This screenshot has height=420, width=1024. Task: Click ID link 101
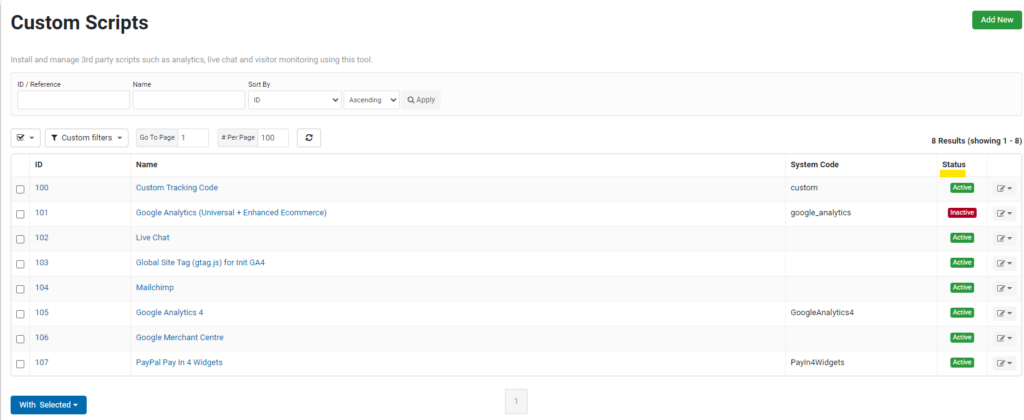pyautogui.click(x=42, y=212)
